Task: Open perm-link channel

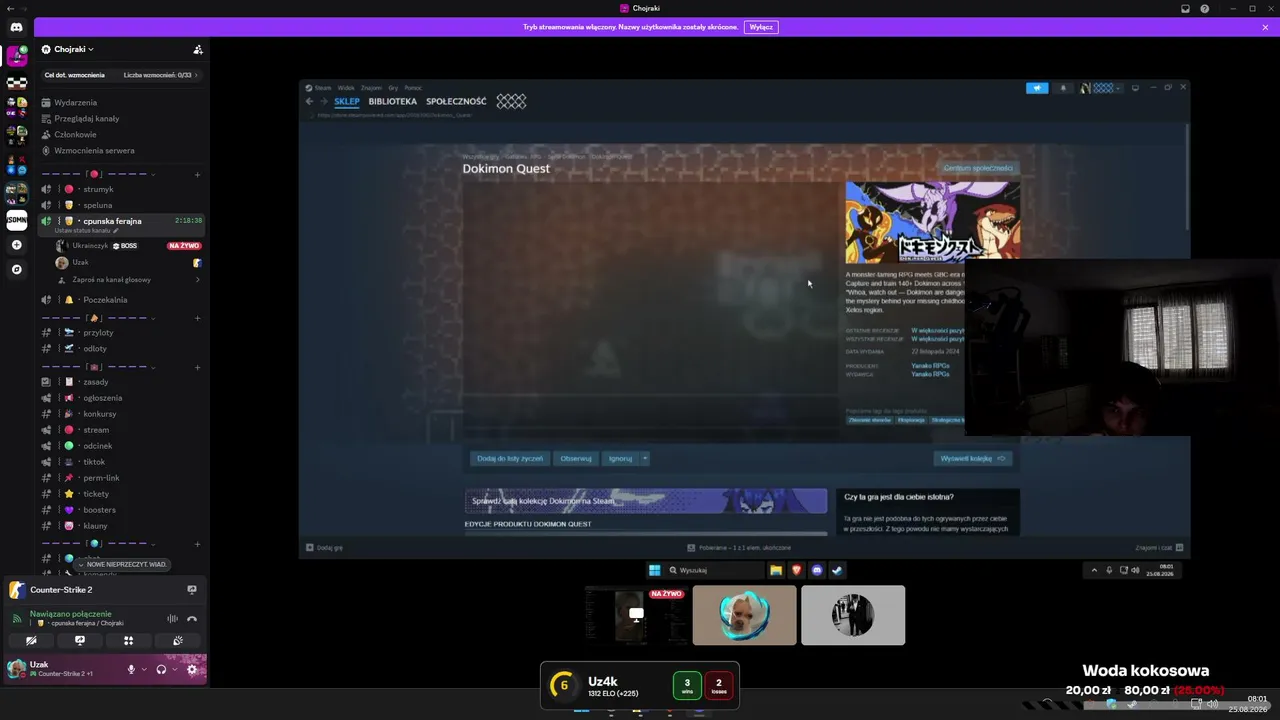Action: click(121, 478)
